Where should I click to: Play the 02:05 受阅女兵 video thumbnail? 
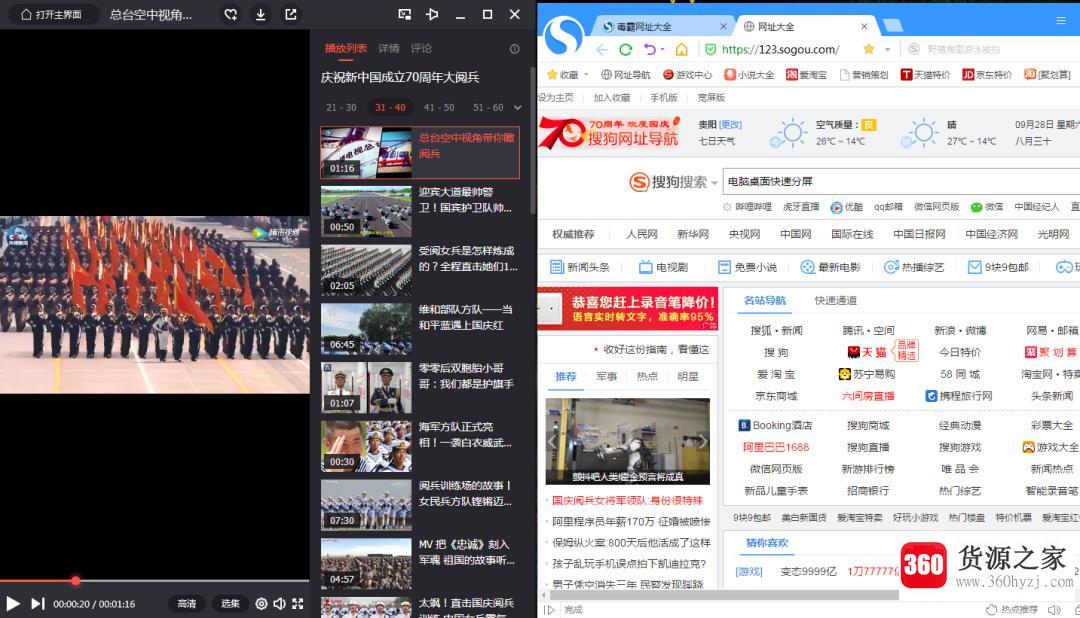(366, 269)
